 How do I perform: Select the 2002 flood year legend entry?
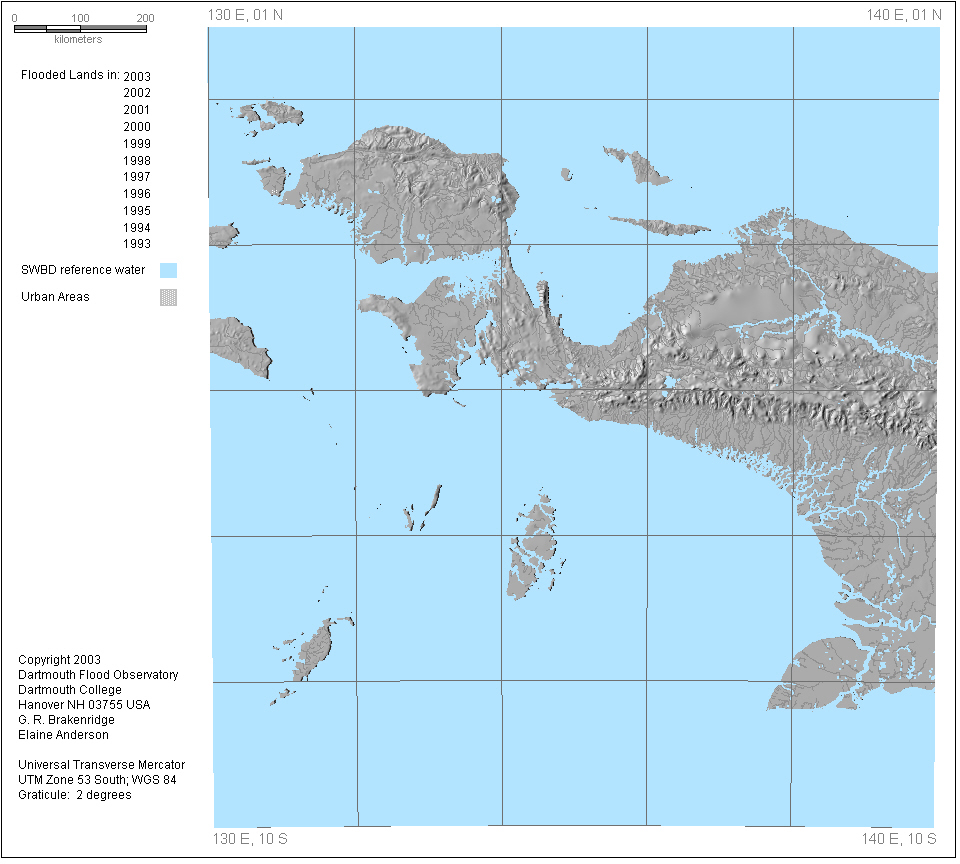(137, 93)
